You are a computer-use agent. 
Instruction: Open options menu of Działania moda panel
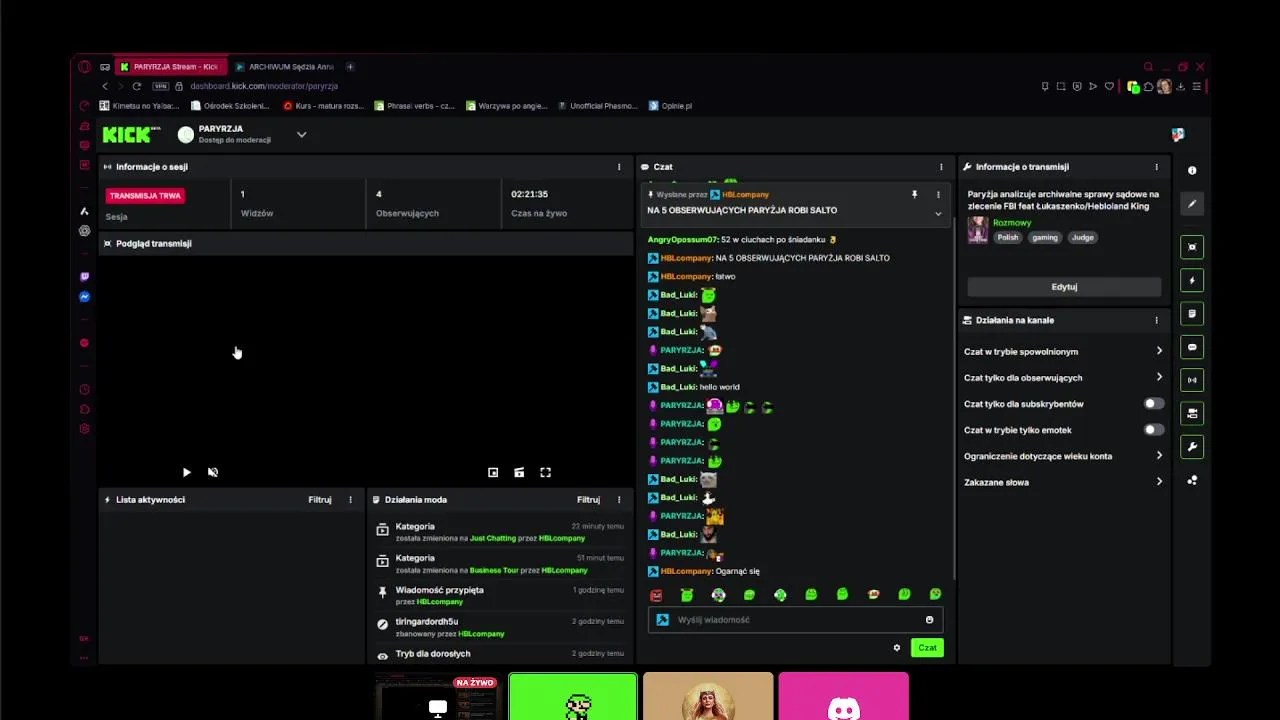[x=619, y=499]
